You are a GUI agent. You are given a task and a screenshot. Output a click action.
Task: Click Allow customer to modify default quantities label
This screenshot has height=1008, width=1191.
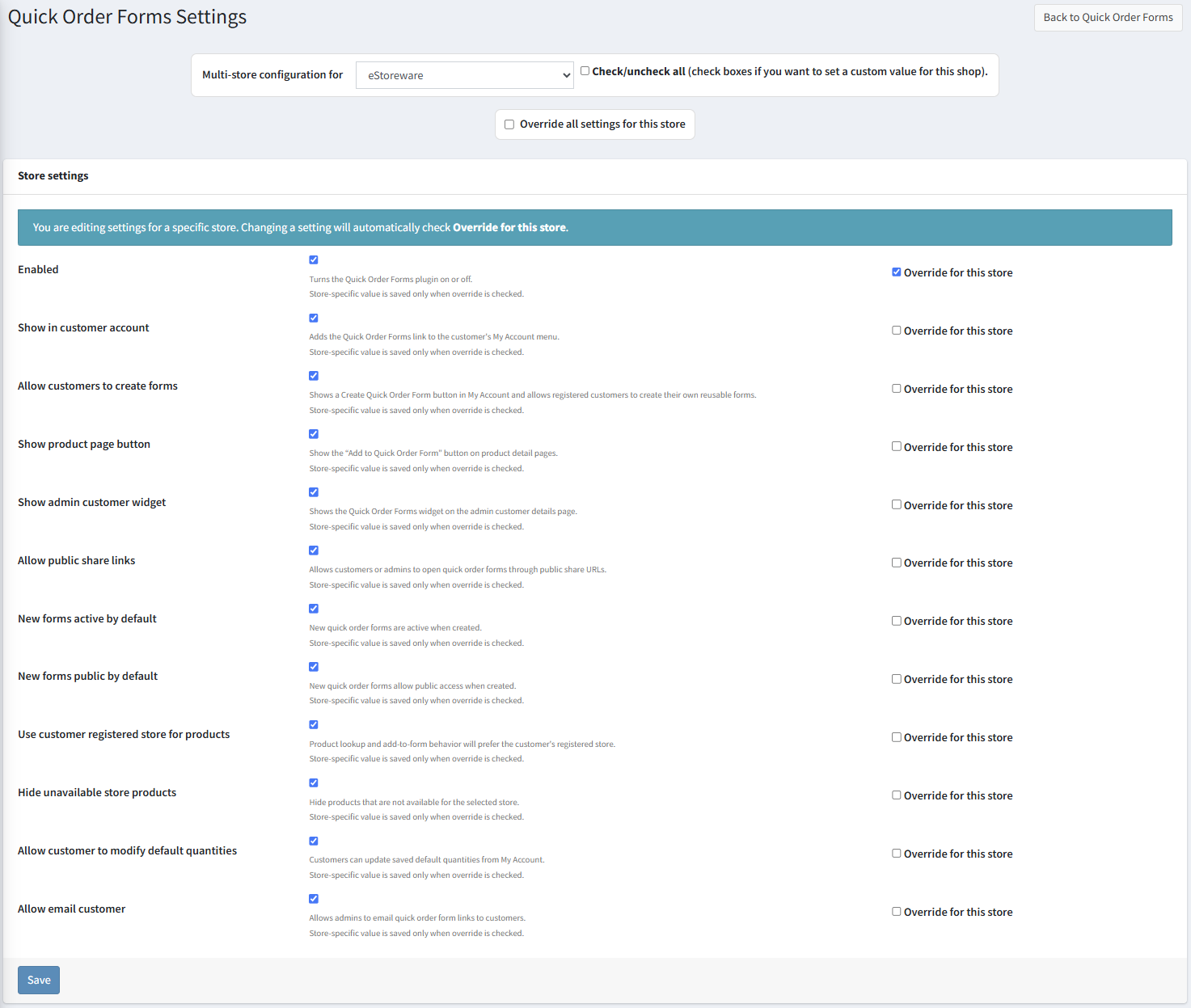(128, 851)
